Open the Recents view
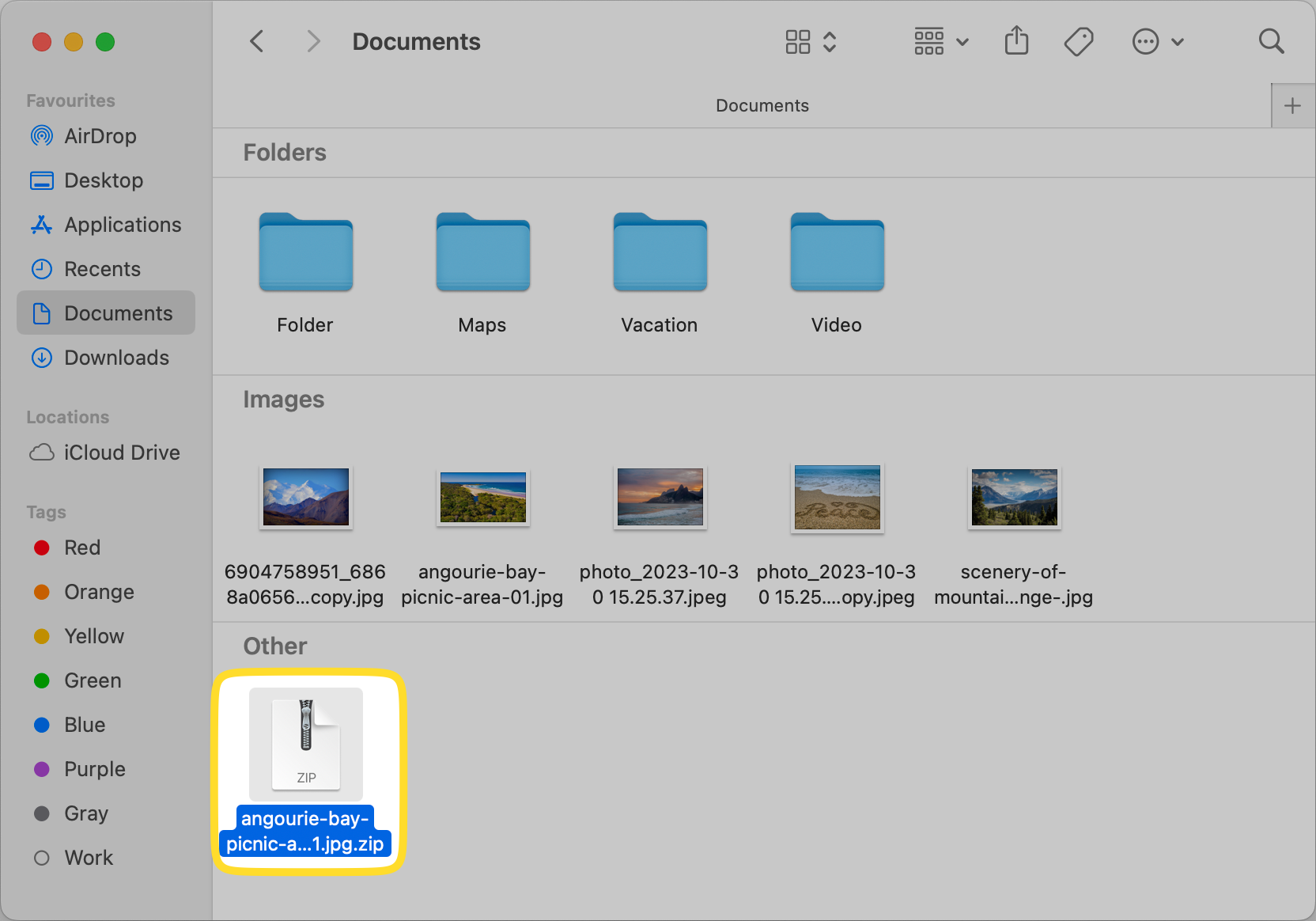This screenshot has height=921, width=1316. (102, 269)
